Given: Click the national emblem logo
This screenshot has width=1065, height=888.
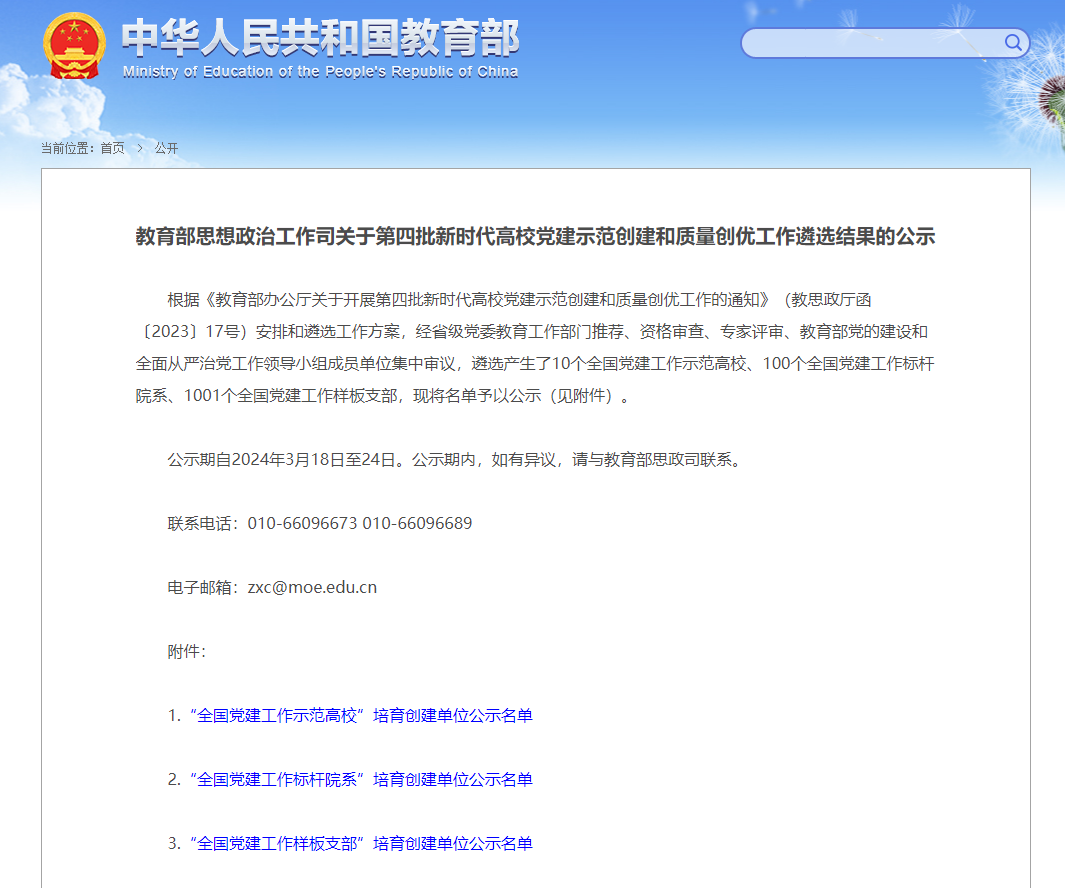Looking at the screenshot, I should (x=74, y=46).
